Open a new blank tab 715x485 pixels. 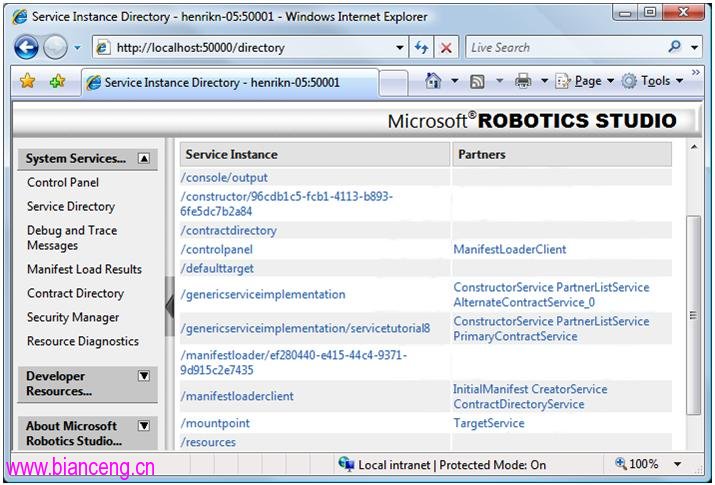coord(393,83)
